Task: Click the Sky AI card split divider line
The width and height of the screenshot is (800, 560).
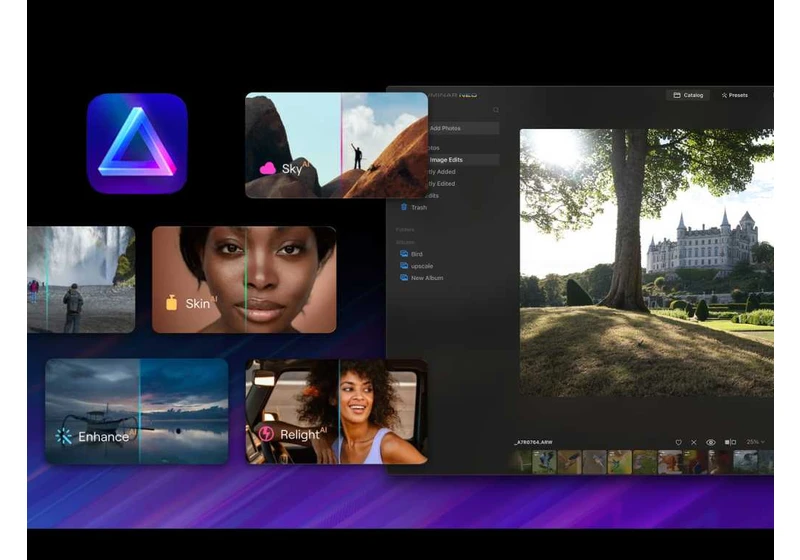Action: [341, 145]
